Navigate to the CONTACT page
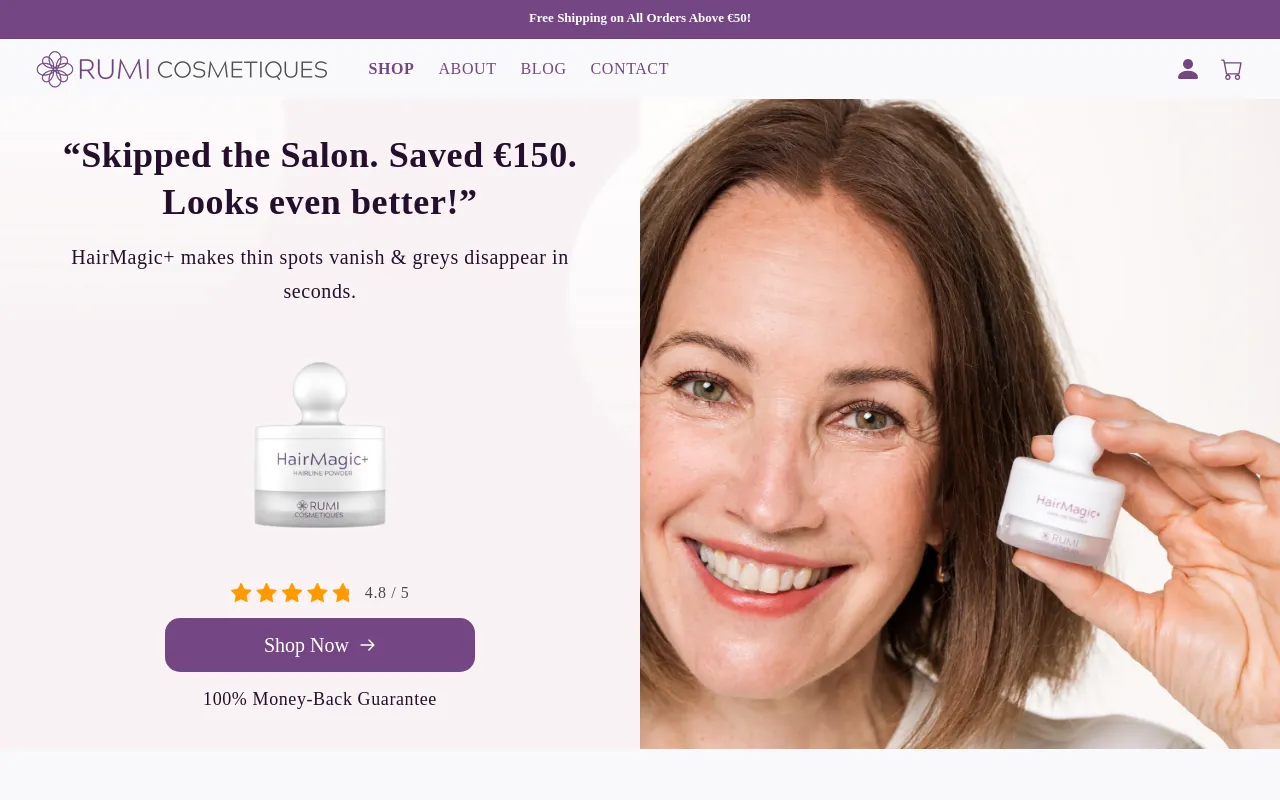This screenshot has height=800, width=1280. 629,69
